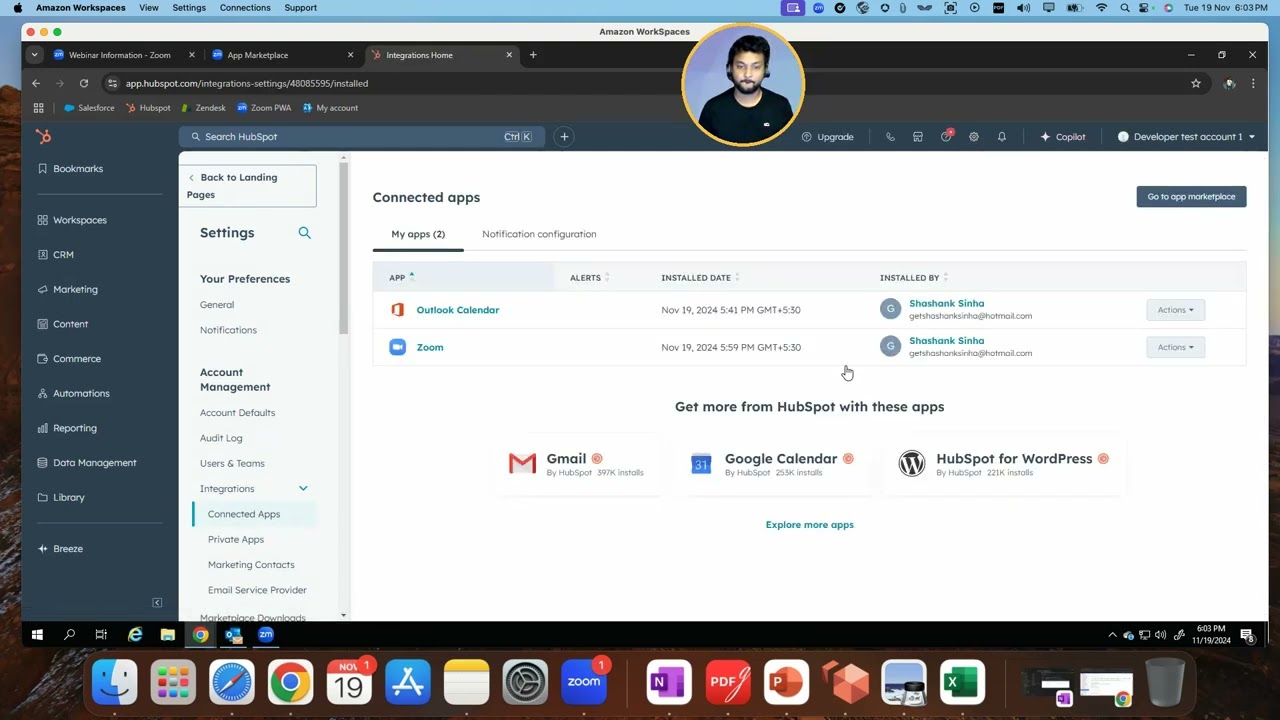Open the Zoom app link
Screen dimensions: 1280x720
tap(430, 348)
